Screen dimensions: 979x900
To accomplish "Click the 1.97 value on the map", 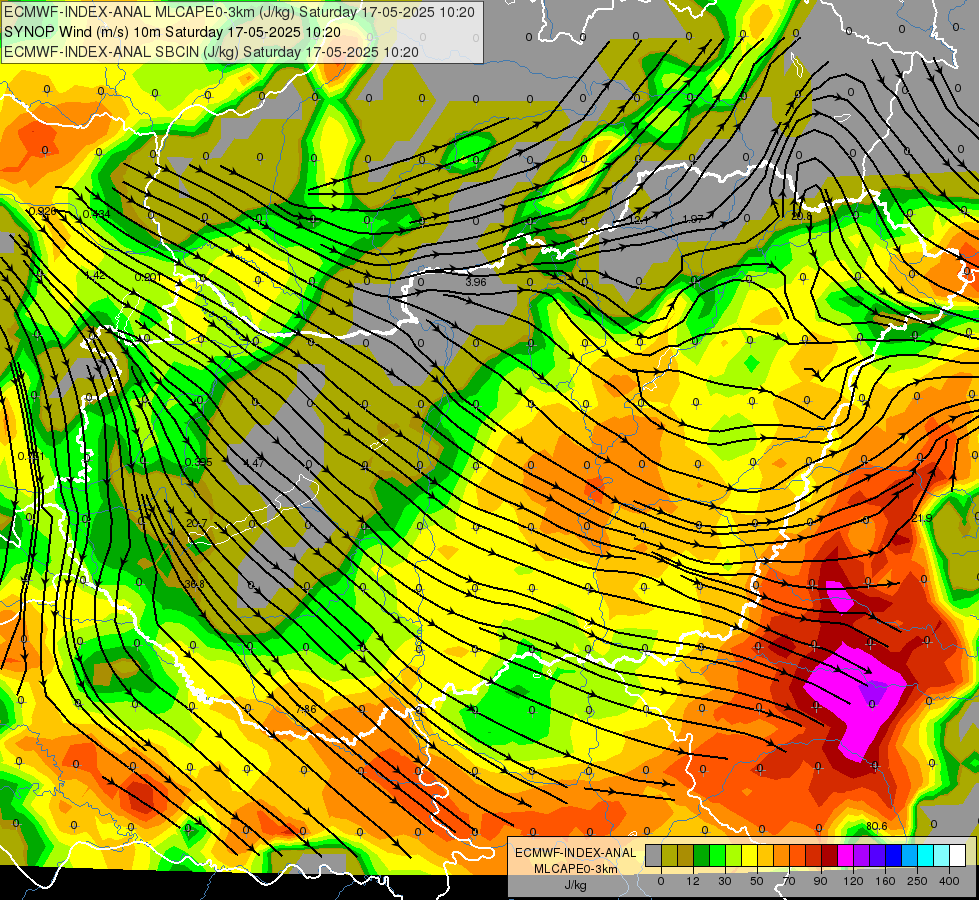I will coord(693,219).
